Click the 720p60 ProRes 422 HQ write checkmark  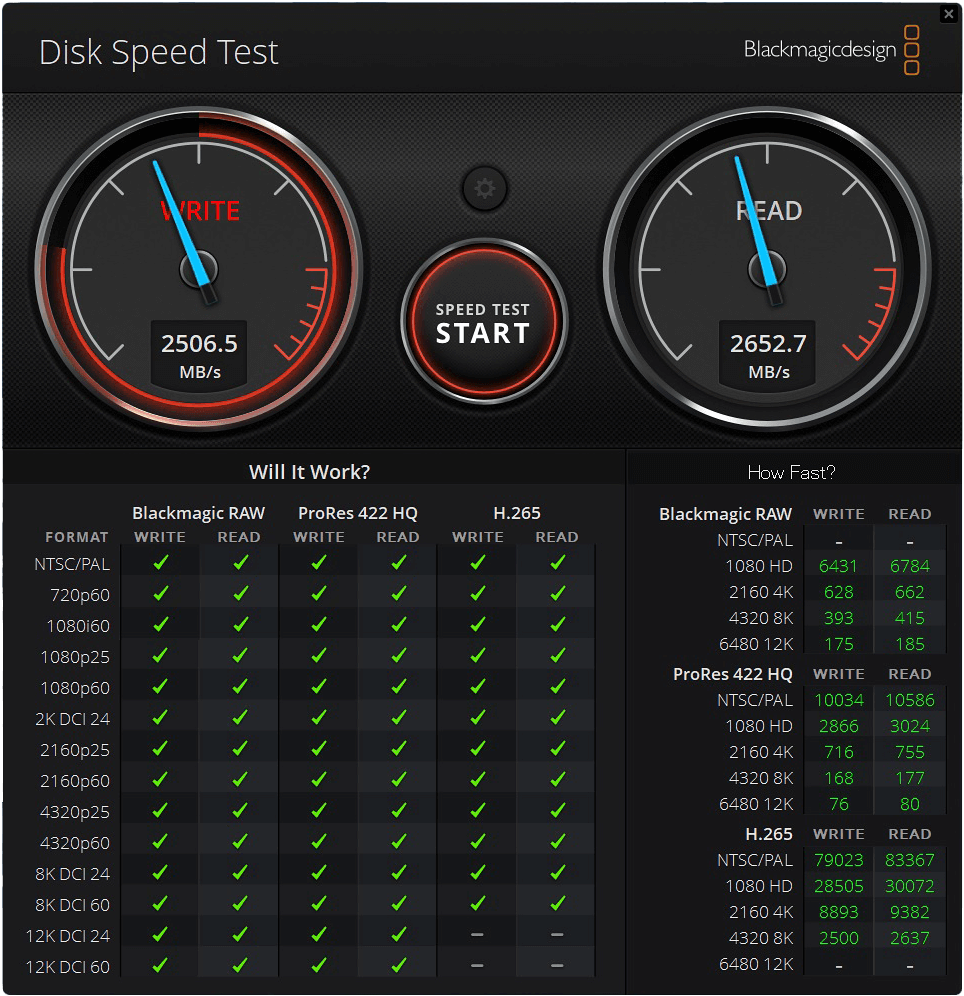point(319,594)
